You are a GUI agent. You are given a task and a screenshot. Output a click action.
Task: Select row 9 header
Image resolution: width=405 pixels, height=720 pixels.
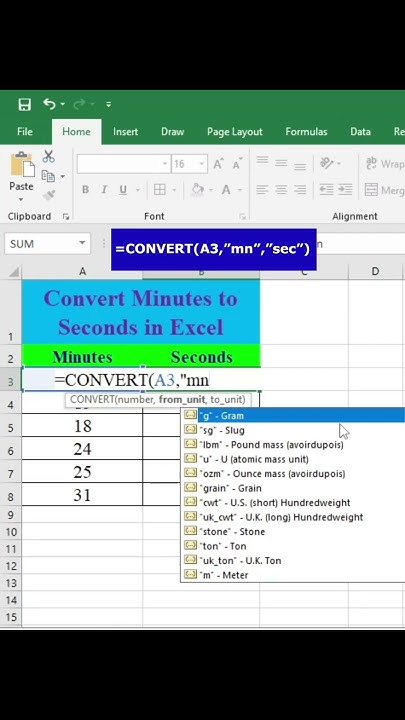click(11, 515)
